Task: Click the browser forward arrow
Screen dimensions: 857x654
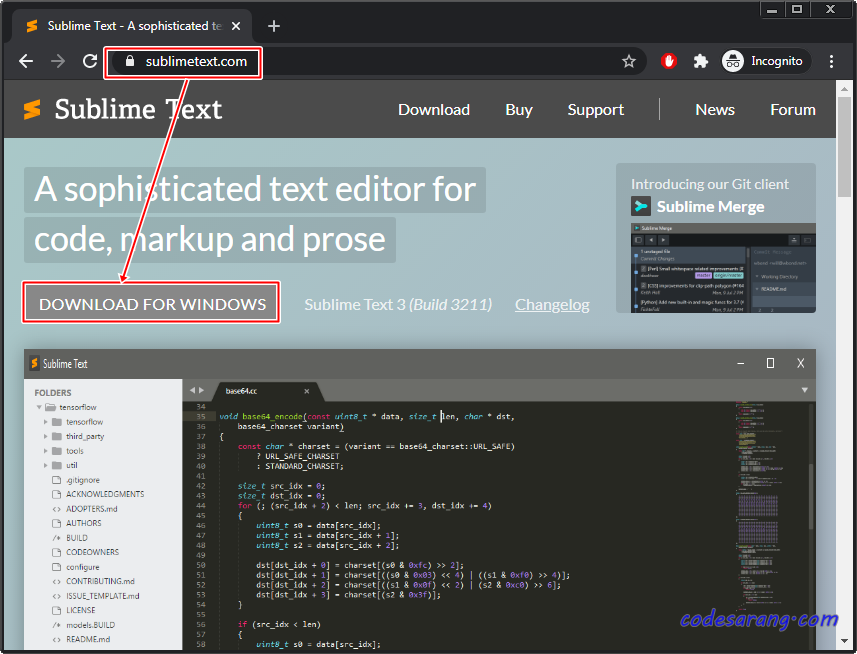Action: point(57,61)
